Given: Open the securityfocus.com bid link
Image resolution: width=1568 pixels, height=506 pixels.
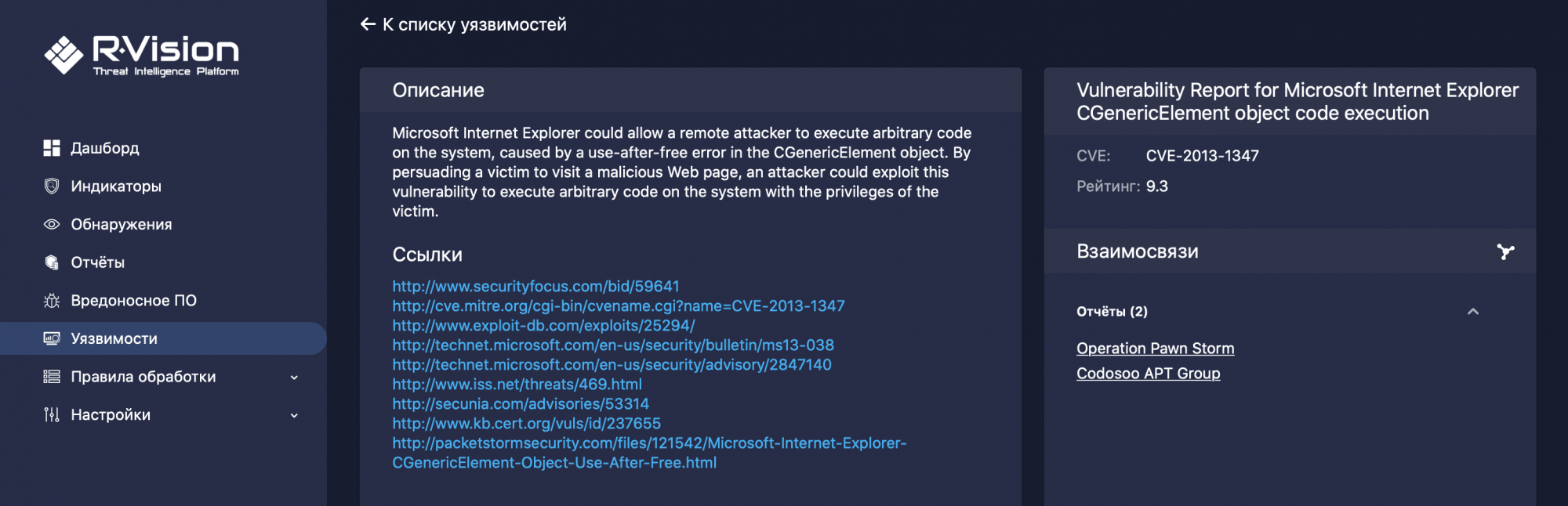Looking at the screenshot, I should [535, 287].
